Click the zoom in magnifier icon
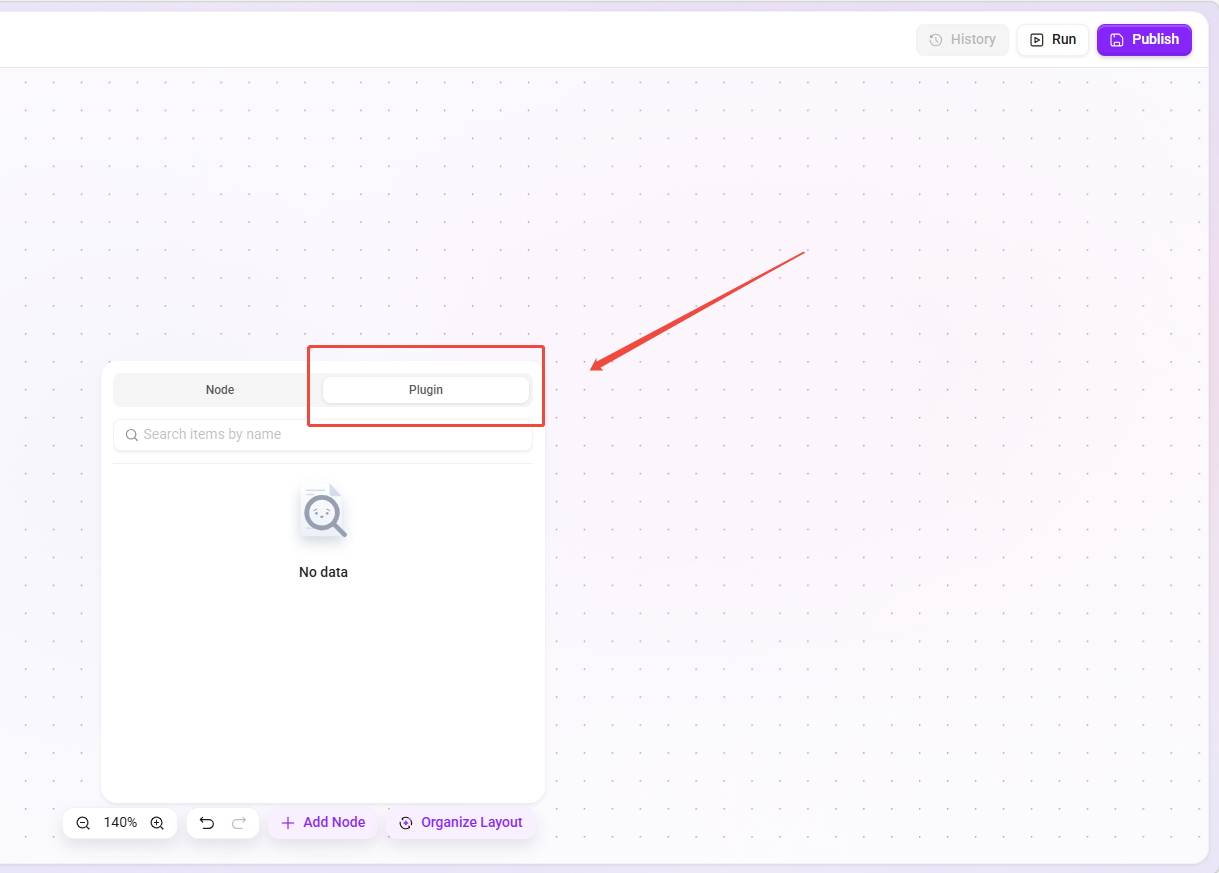 pyautogui.click(x=157, y=823)
